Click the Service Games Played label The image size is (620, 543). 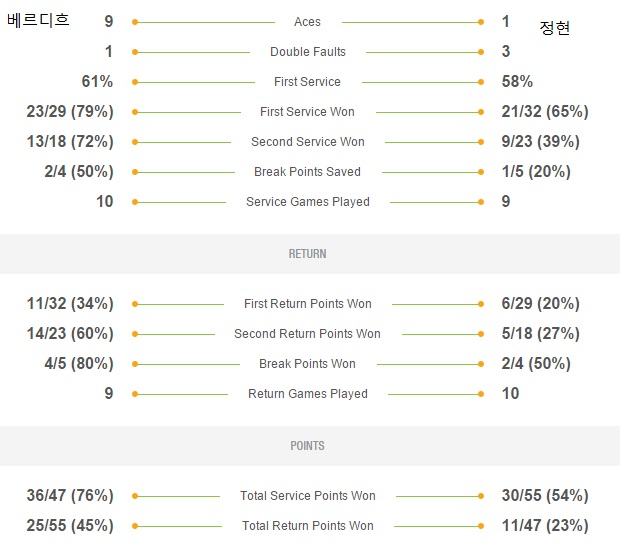[308, 202]
